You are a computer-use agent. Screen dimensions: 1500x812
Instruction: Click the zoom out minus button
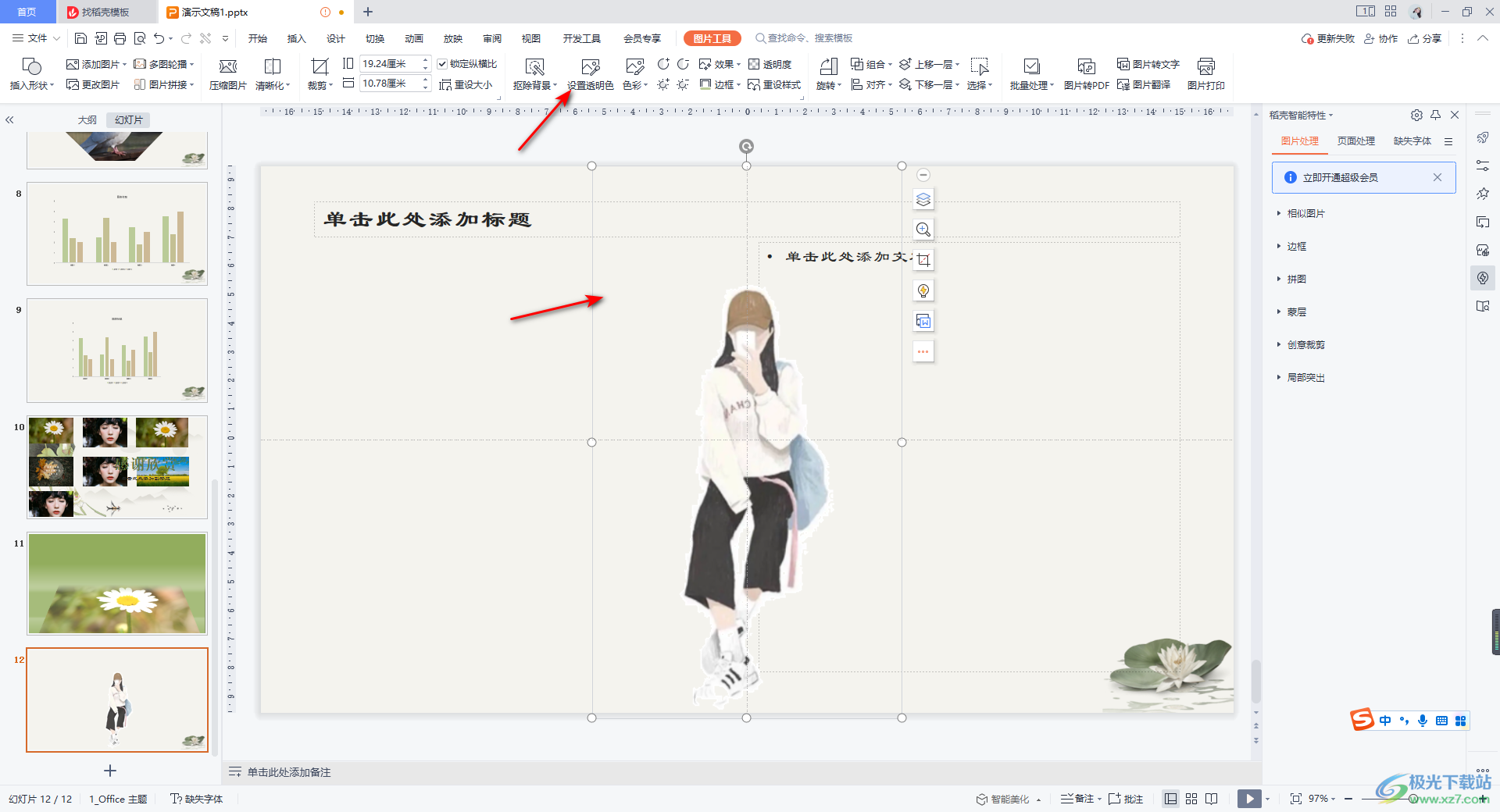click(x=1348, y=799)
